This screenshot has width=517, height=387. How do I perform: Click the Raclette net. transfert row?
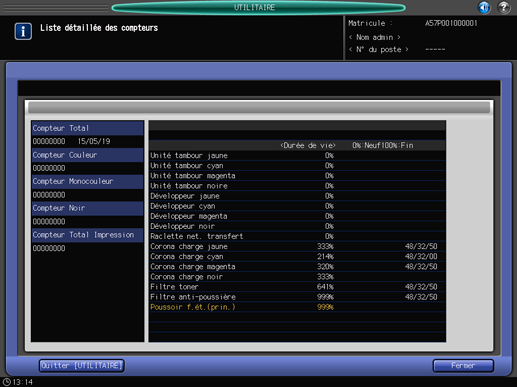click(297, 236)
